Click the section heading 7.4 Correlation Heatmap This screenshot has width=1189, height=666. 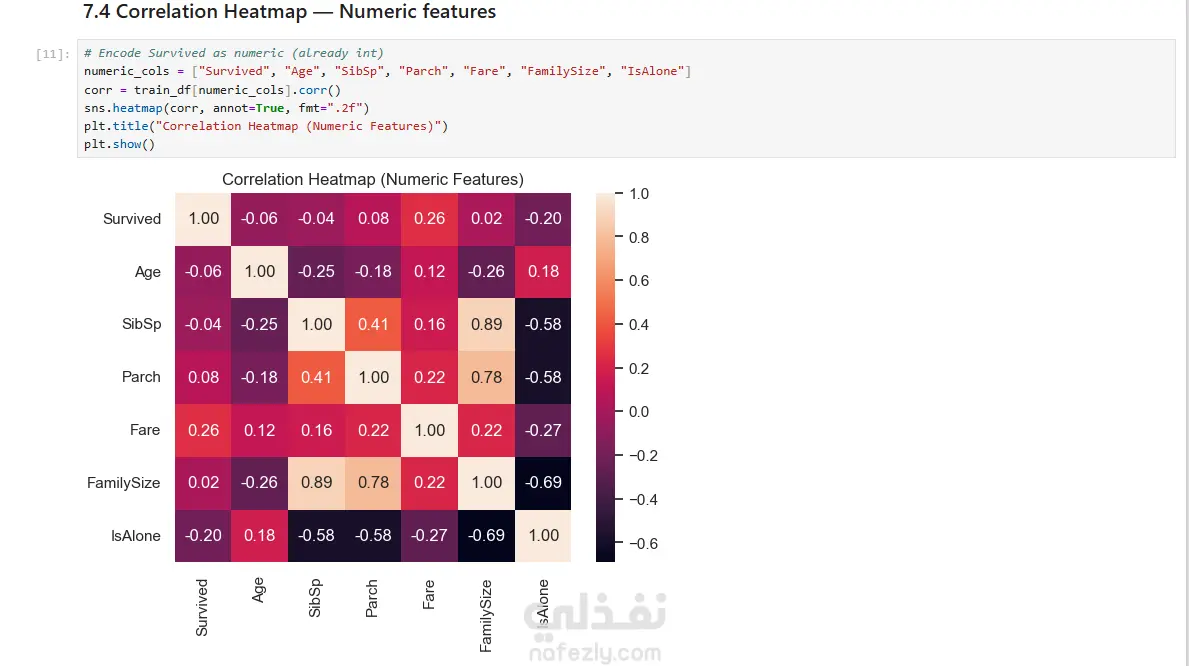point(290,13)
